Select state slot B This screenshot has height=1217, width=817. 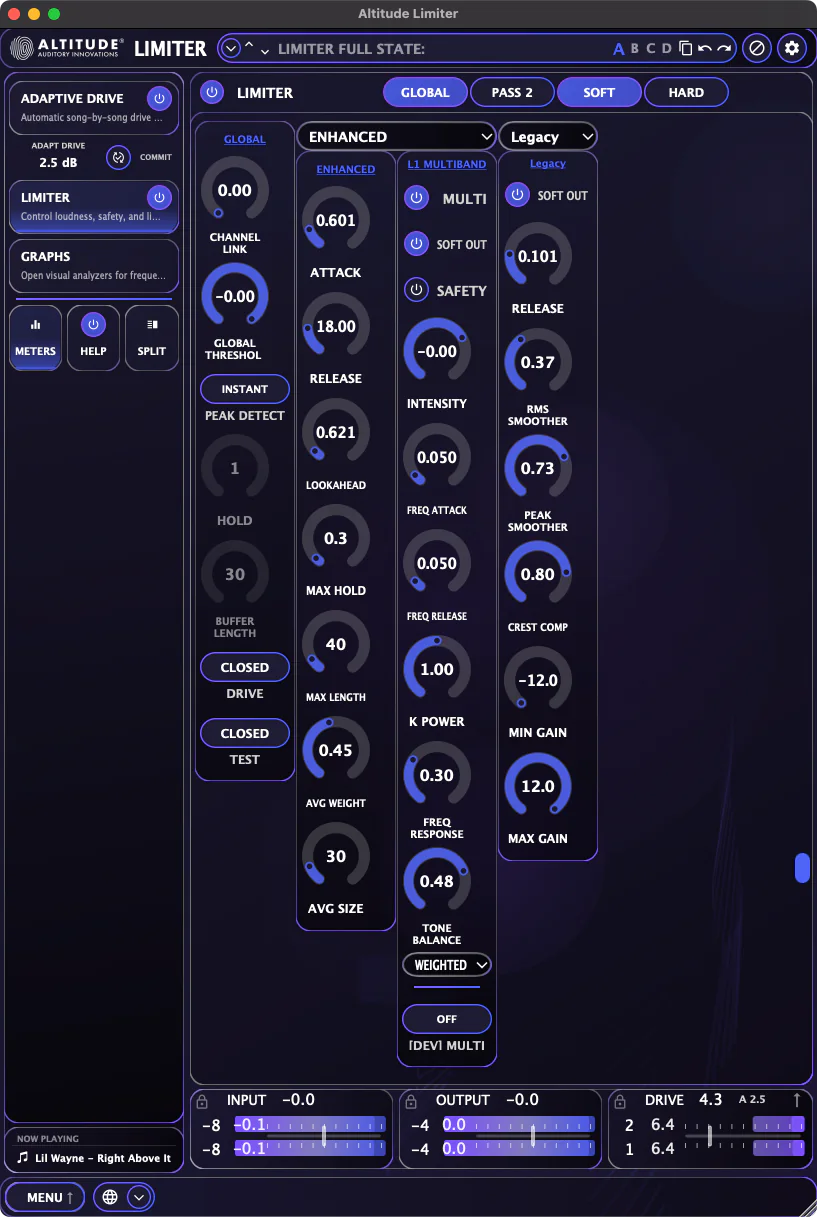(635, 48)
